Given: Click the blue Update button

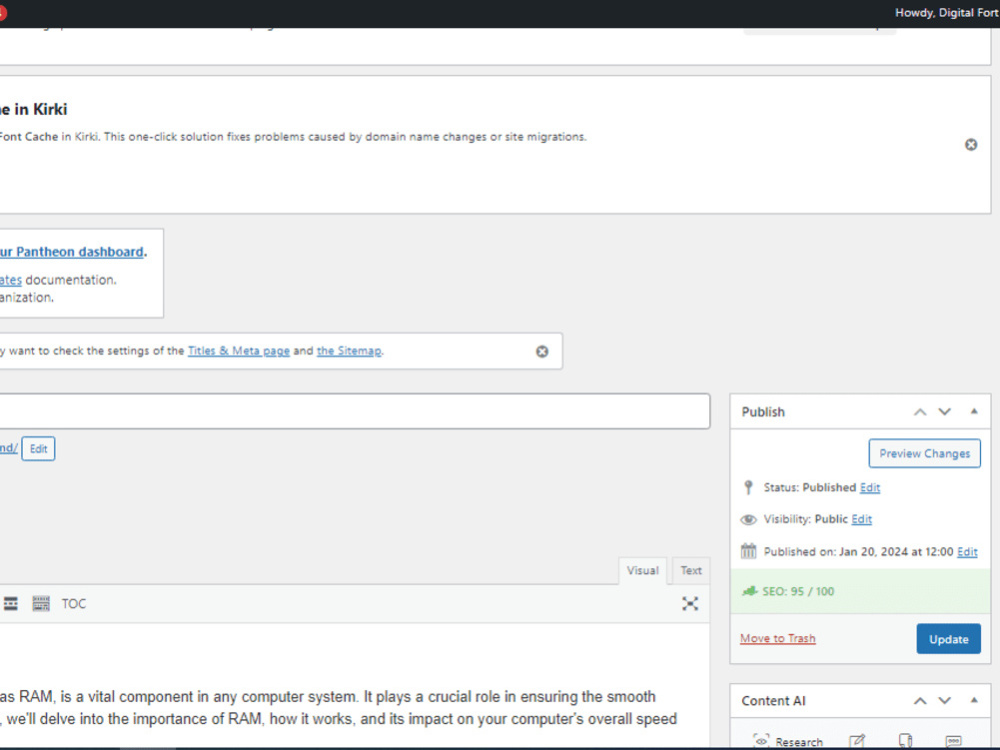Looking at the screenshot, I should [x=948, y=639].
